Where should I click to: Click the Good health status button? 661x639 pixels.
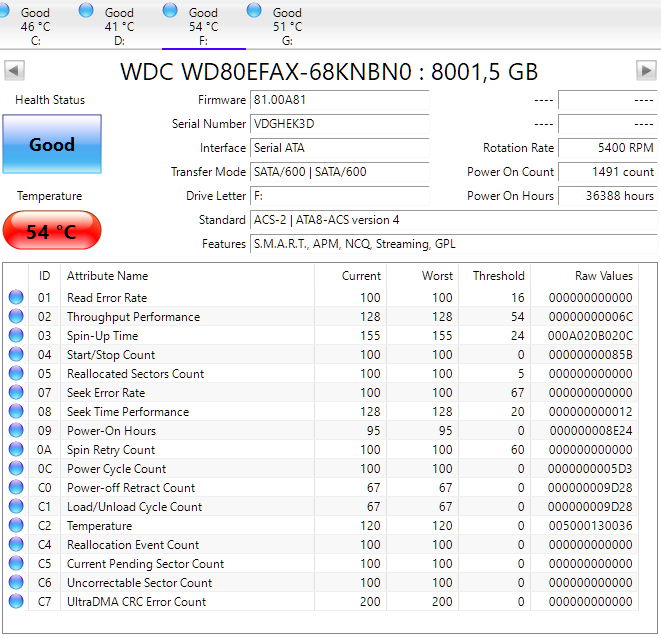(52, 144)
